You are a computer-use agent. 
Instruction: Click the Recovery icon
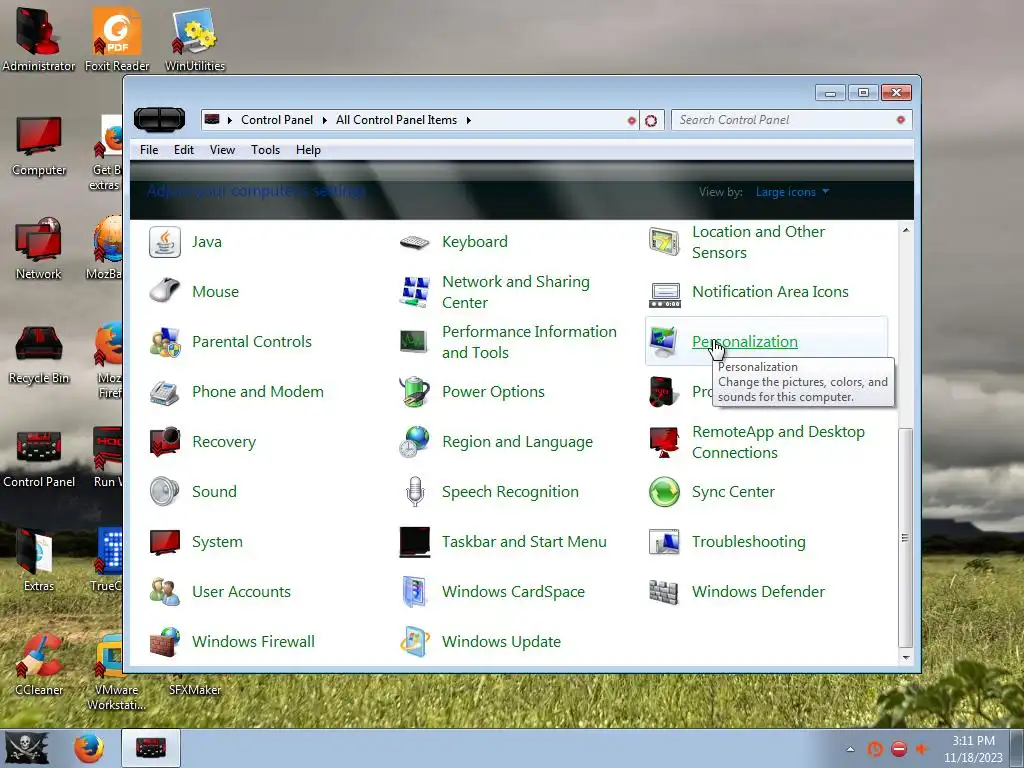[x=165, y=441]
